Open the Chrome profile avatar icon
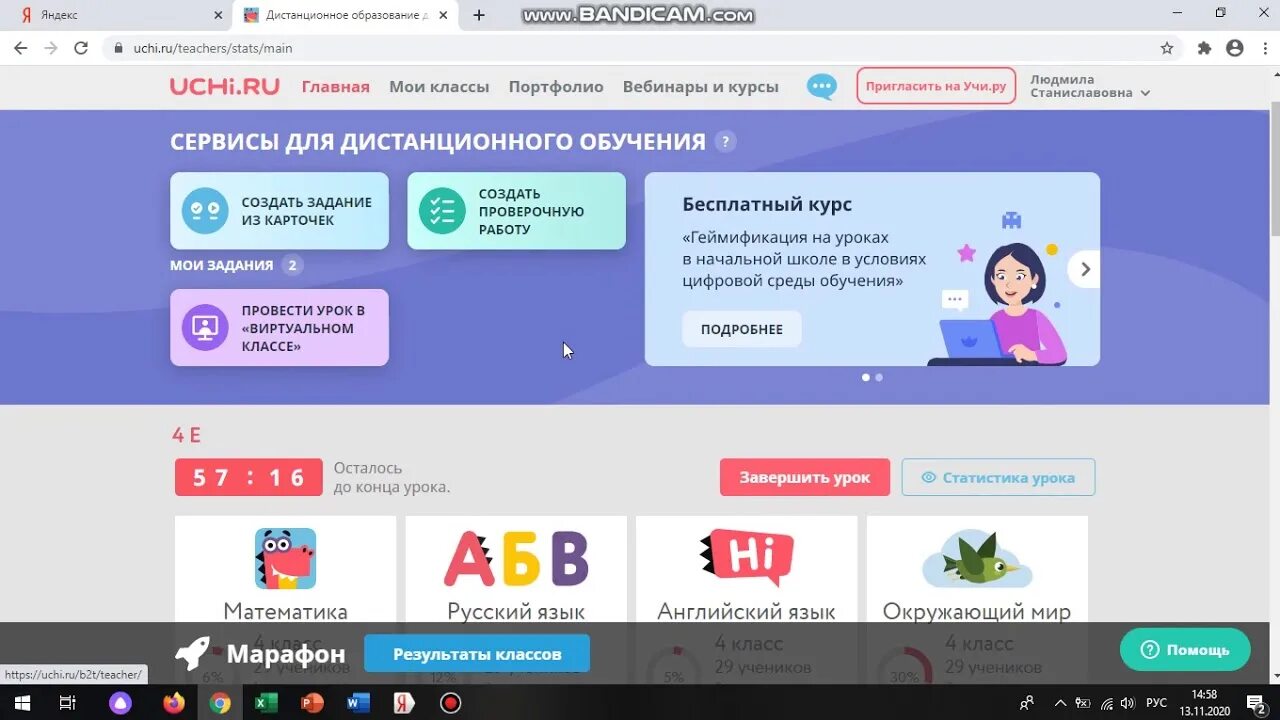 1235,48
